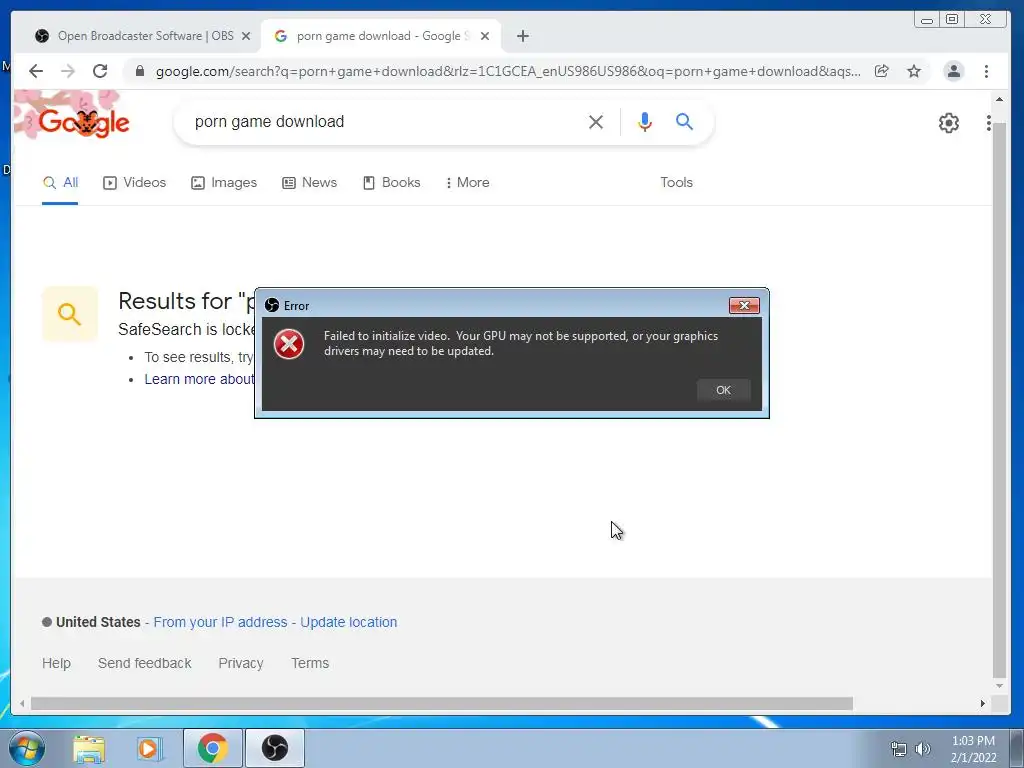Open a new Chrome tab

pos(522,37)
